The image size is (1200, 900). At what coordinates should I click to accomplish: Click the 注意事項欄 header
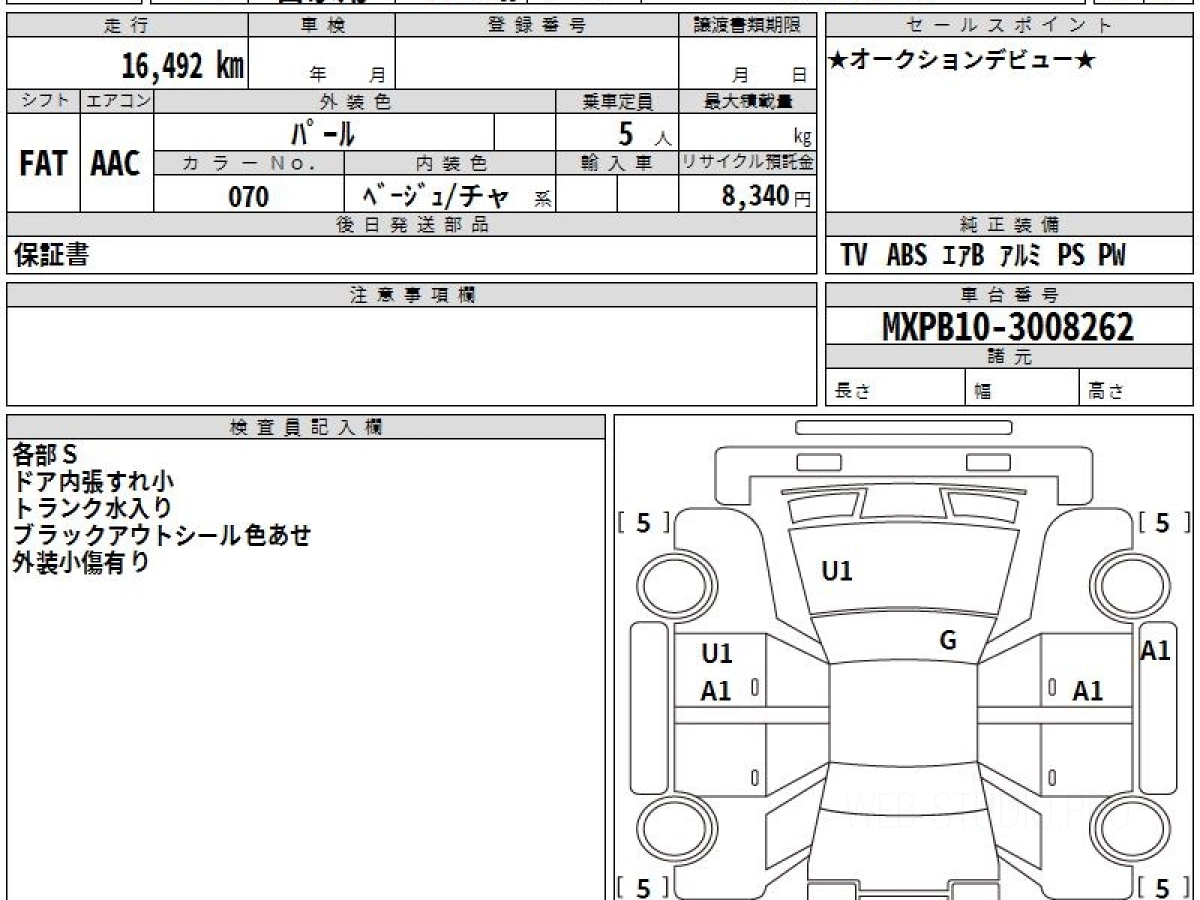pyautogui.click(x=412, y=295)
